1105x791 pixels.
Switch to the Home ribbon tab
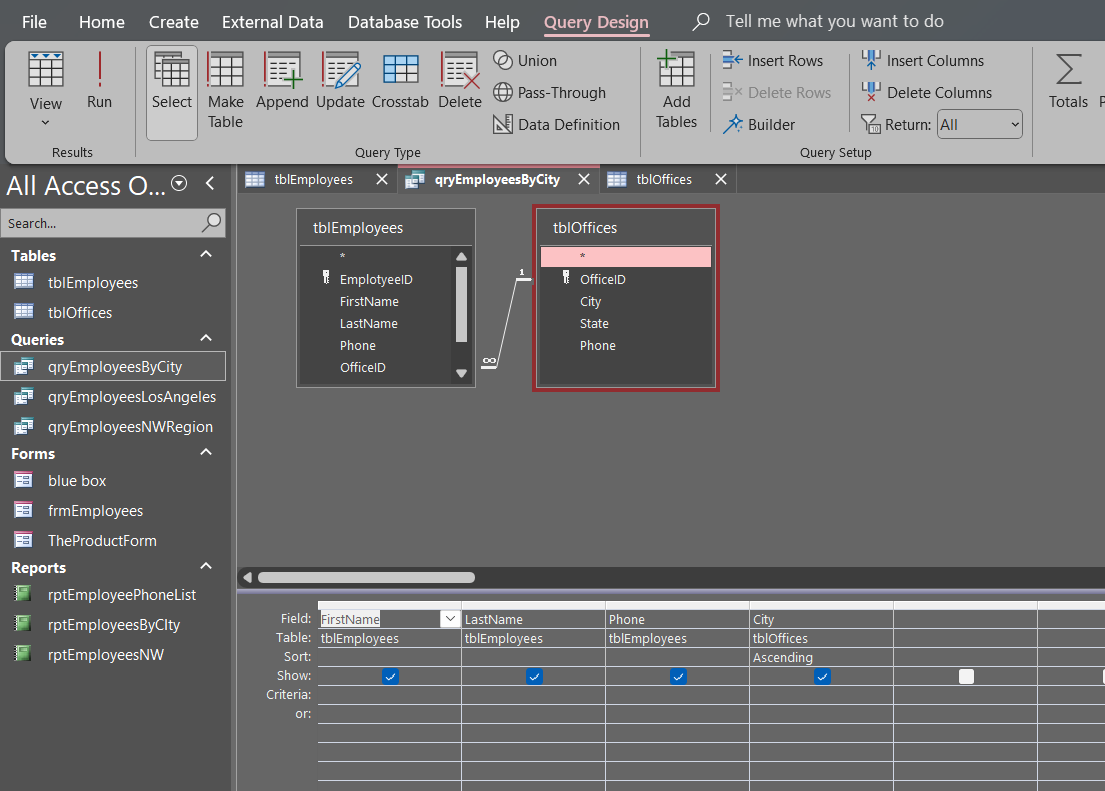[101, 22]
